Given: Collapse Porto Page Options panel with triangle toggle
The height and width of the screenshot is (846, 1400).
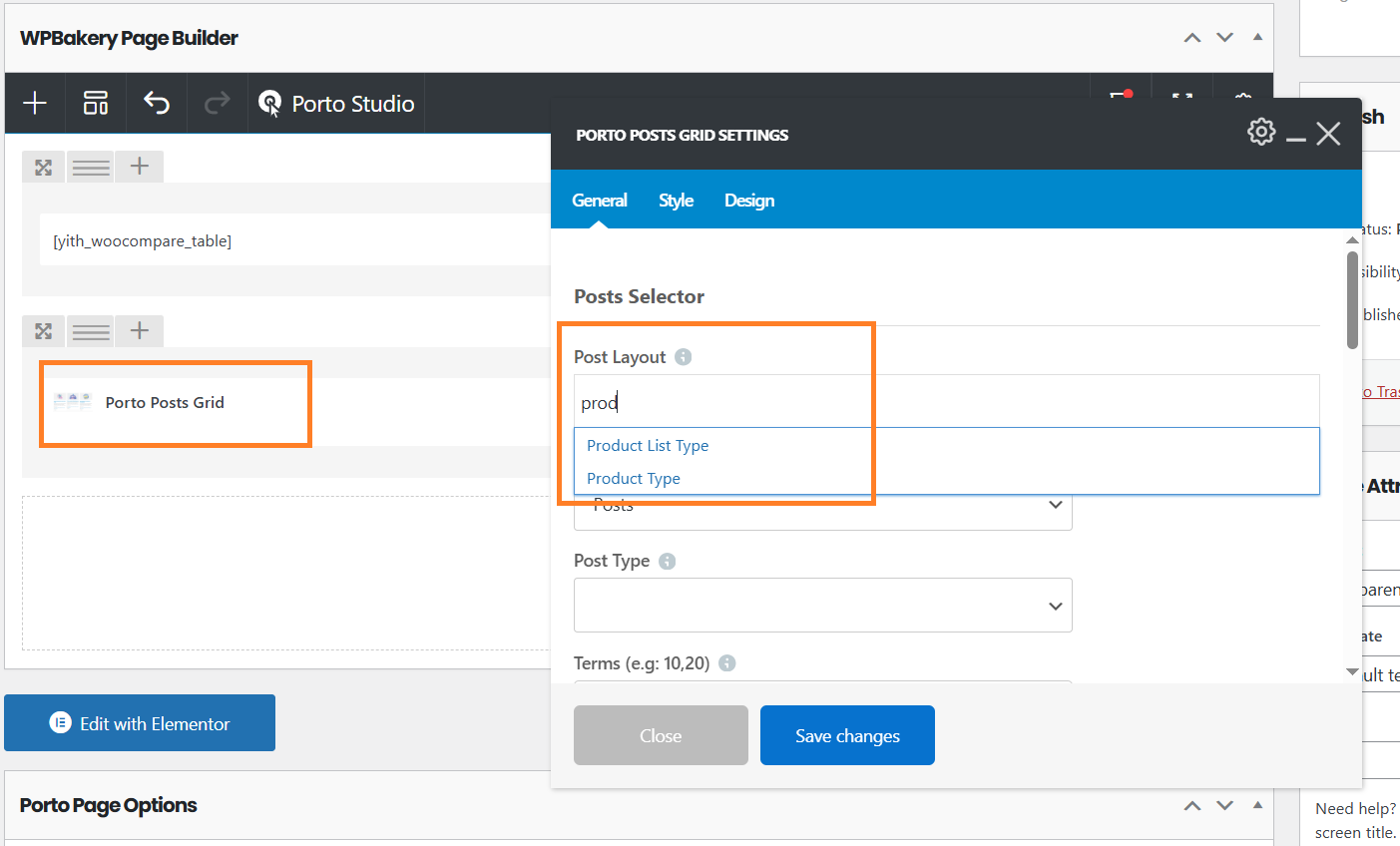Looking at the screenshot, I should (x=1257, y=804).
